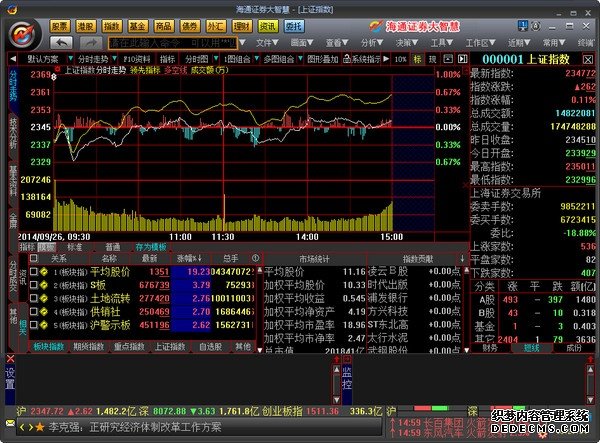Click scroll-up arrow of sector table scrollbar
Screen dimensions: 600x443
[x=260, y=270]
